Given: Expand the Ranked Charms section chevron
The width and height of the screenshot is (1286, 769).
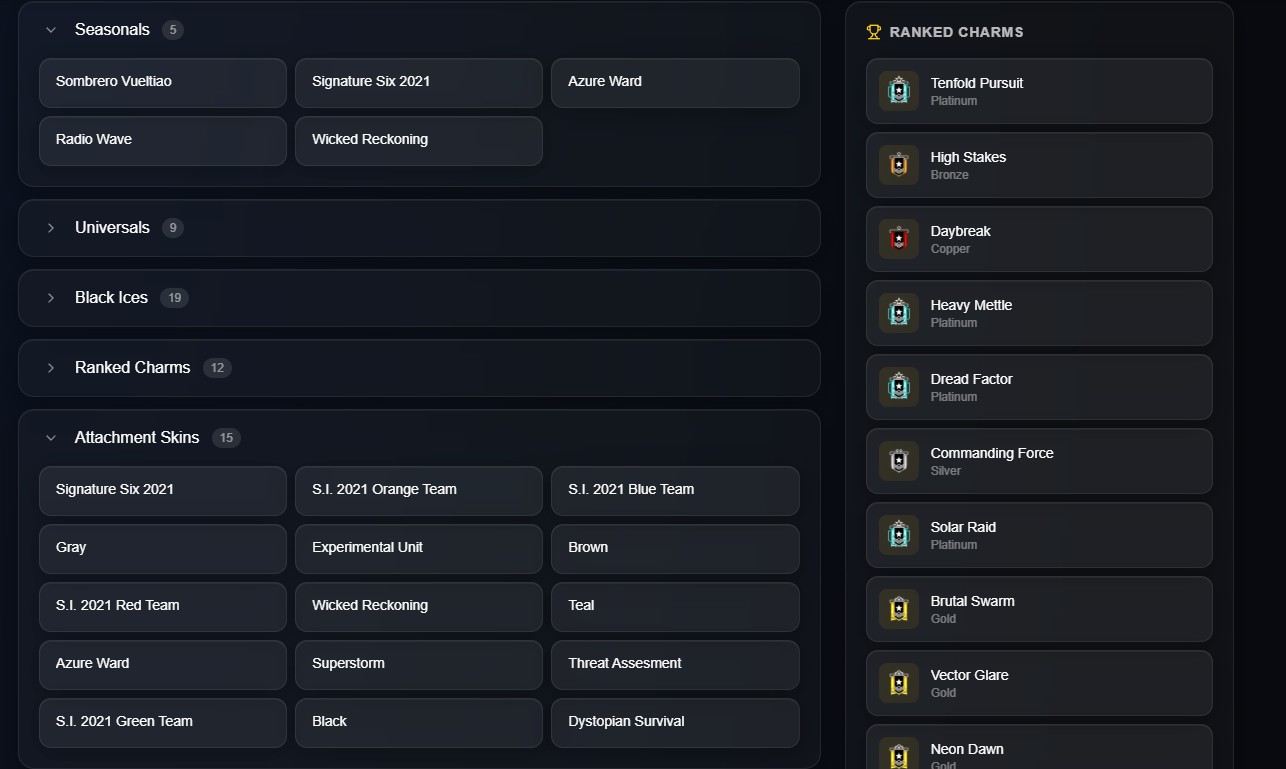Looking at the screenshot, I should tap(51, 368).
